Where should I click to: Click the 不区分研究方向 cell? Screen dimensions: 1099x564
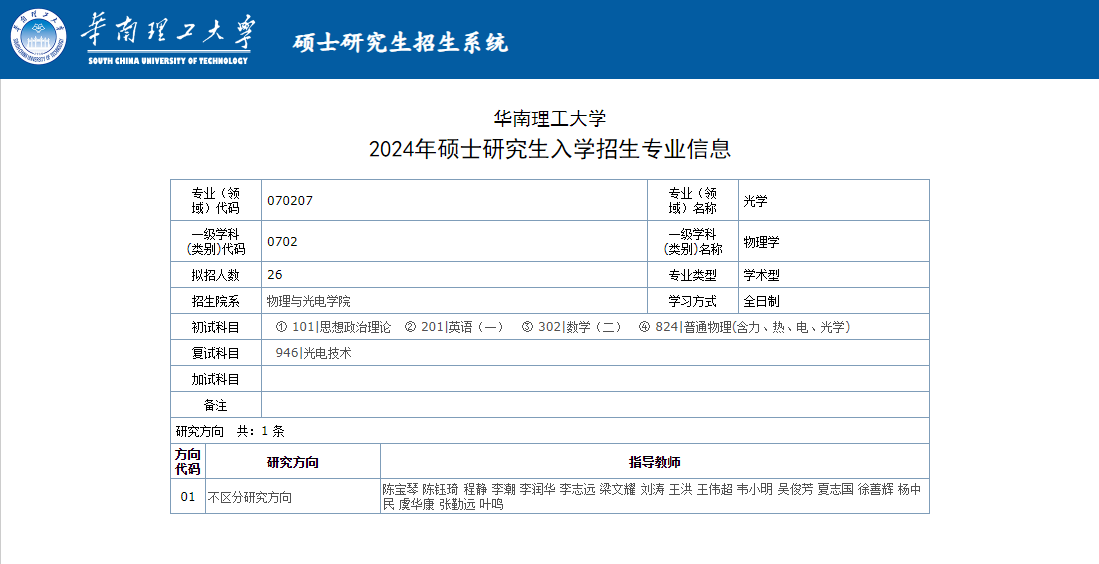coord(293,497)
